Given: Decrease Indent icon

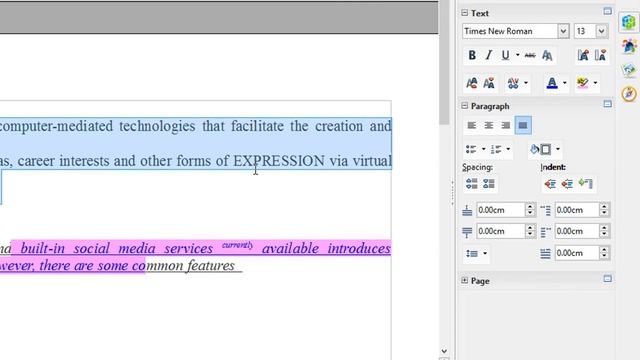Looking at the screenshot, I should (567, 184).
